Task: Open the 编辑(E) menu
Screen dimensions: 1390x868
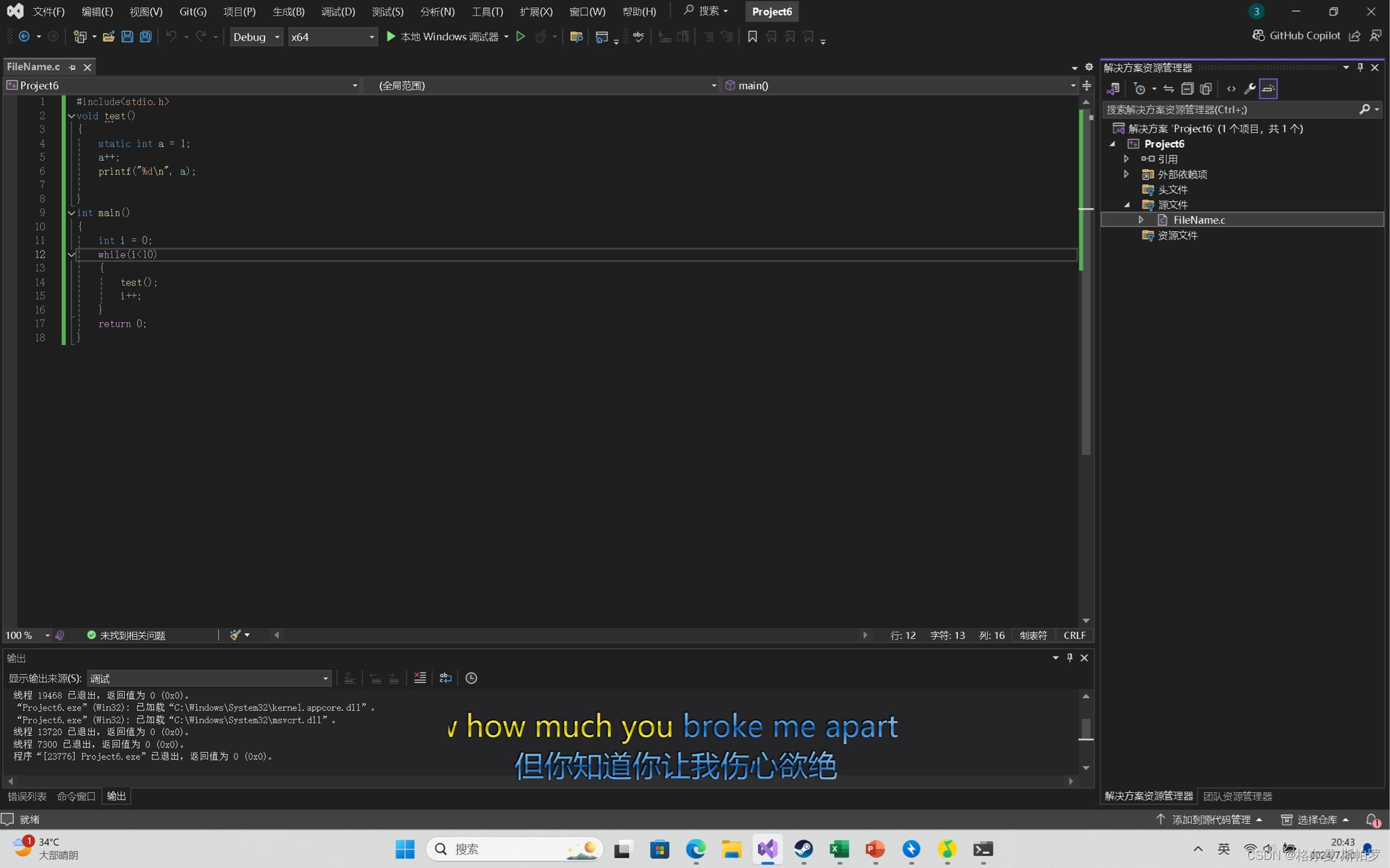Action: click(97, 12)
